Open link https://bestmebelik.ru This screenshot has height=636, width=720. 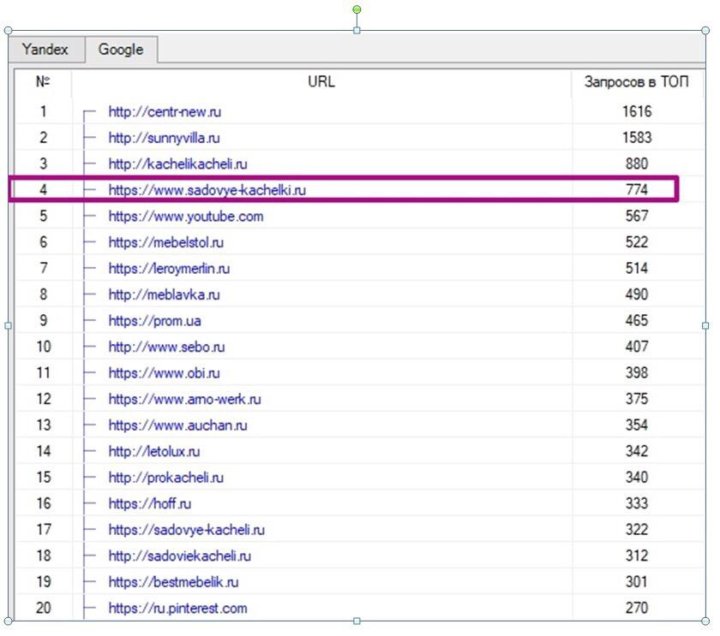pos(174,583)
